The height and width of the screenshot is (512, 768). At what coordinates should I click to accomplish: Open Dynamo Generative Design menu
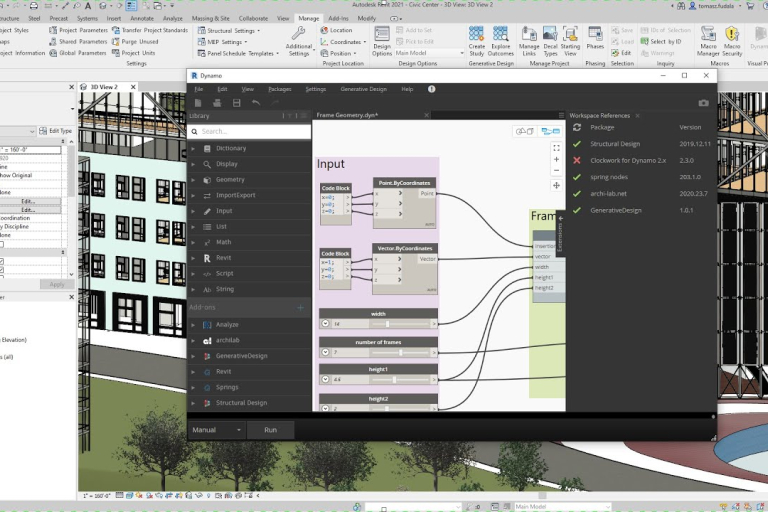click(x=363, y=89)
